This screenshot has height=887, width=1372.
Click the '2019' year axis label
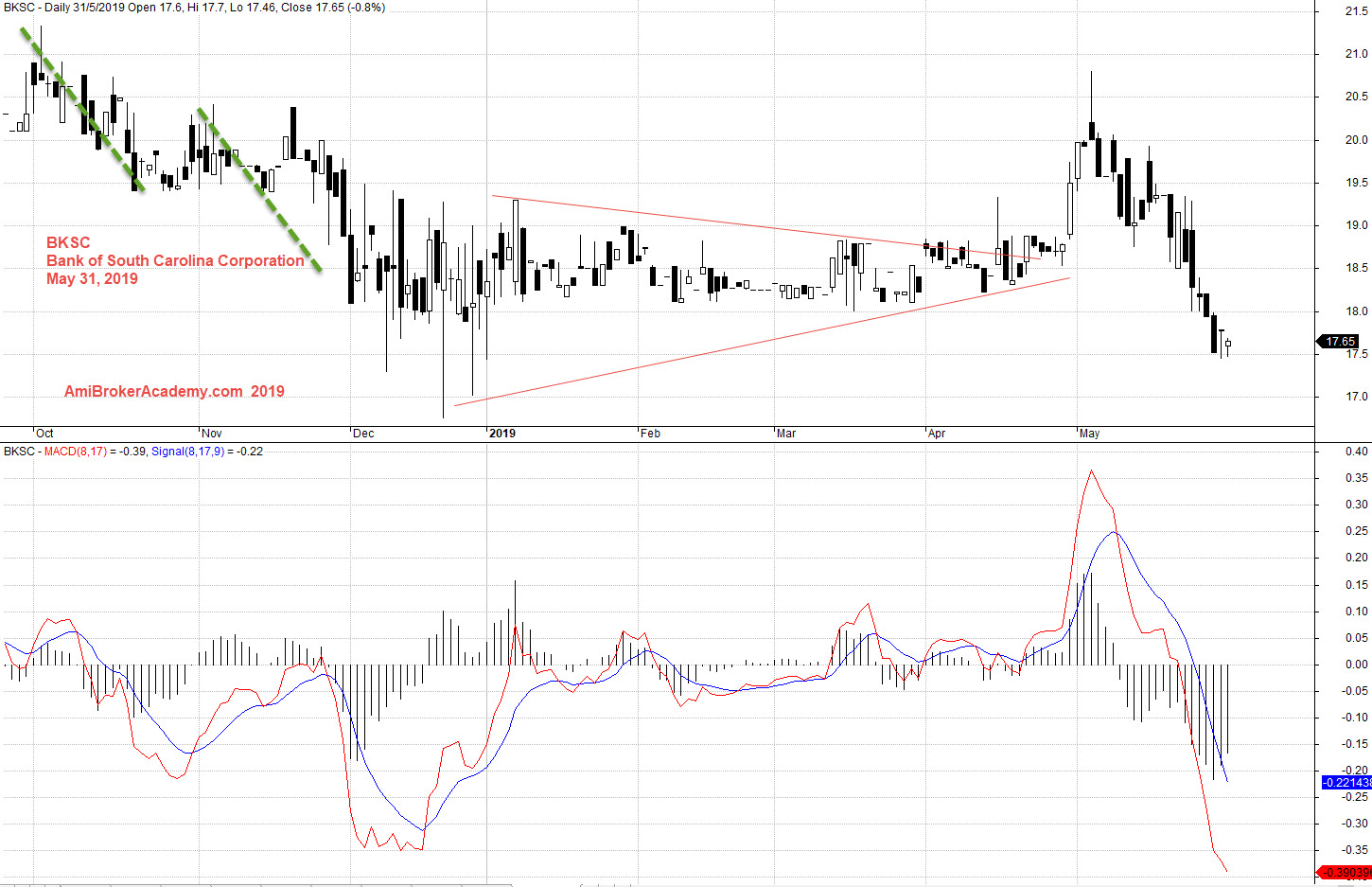point(502,434)
